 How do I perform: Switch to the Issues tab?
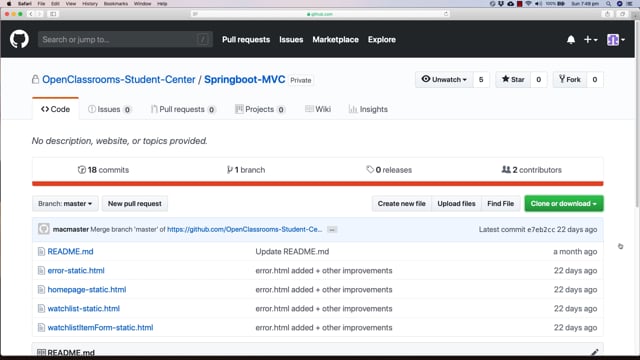[109, 109]
